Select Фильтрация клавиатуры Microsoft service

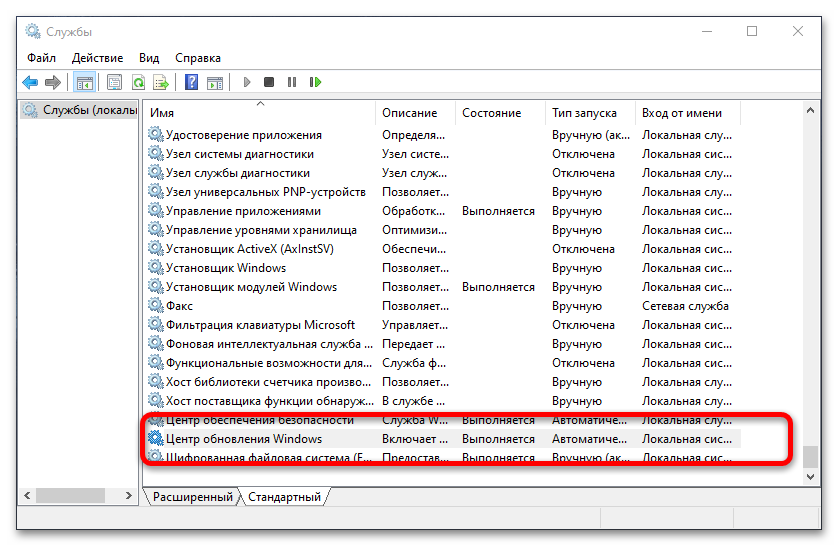443,325
